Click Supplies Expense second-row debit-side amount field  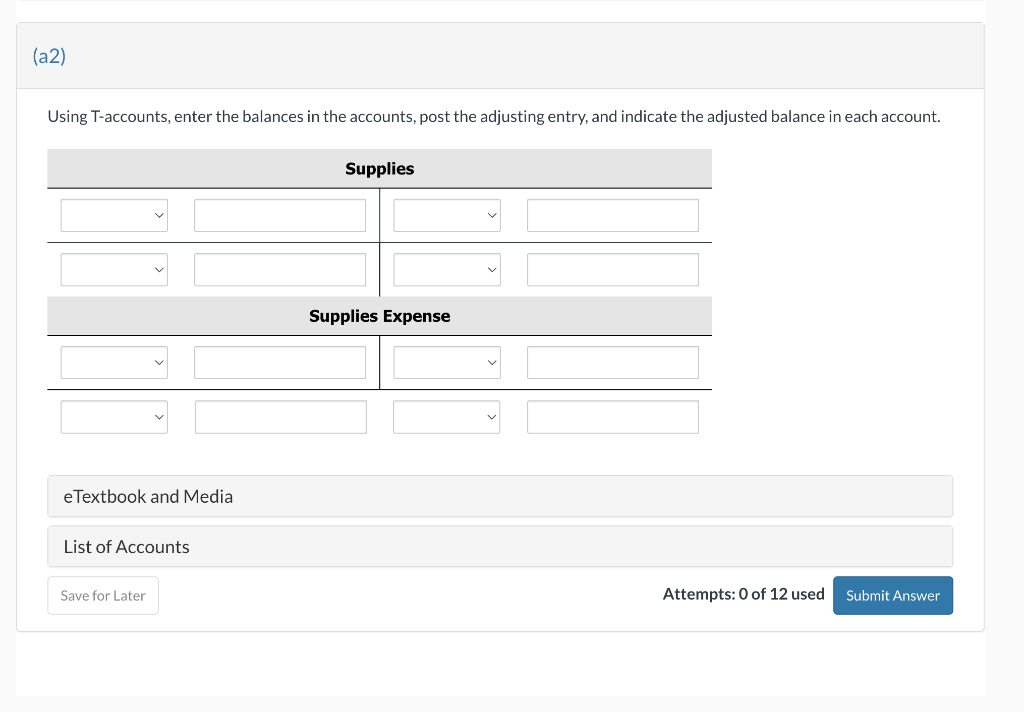click(x=280, y=417)
